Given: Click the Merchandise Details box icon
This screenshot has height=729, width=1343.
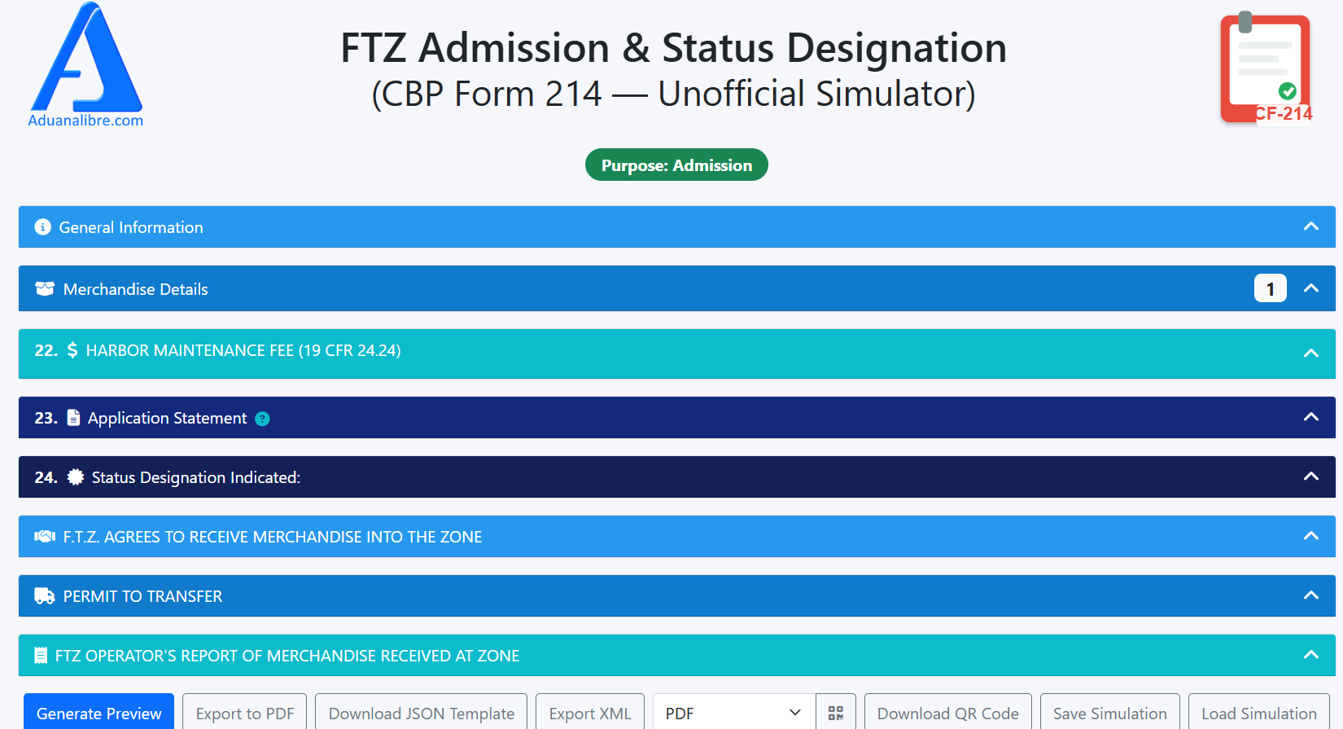Looking at the screenshot, I should 44,289.
